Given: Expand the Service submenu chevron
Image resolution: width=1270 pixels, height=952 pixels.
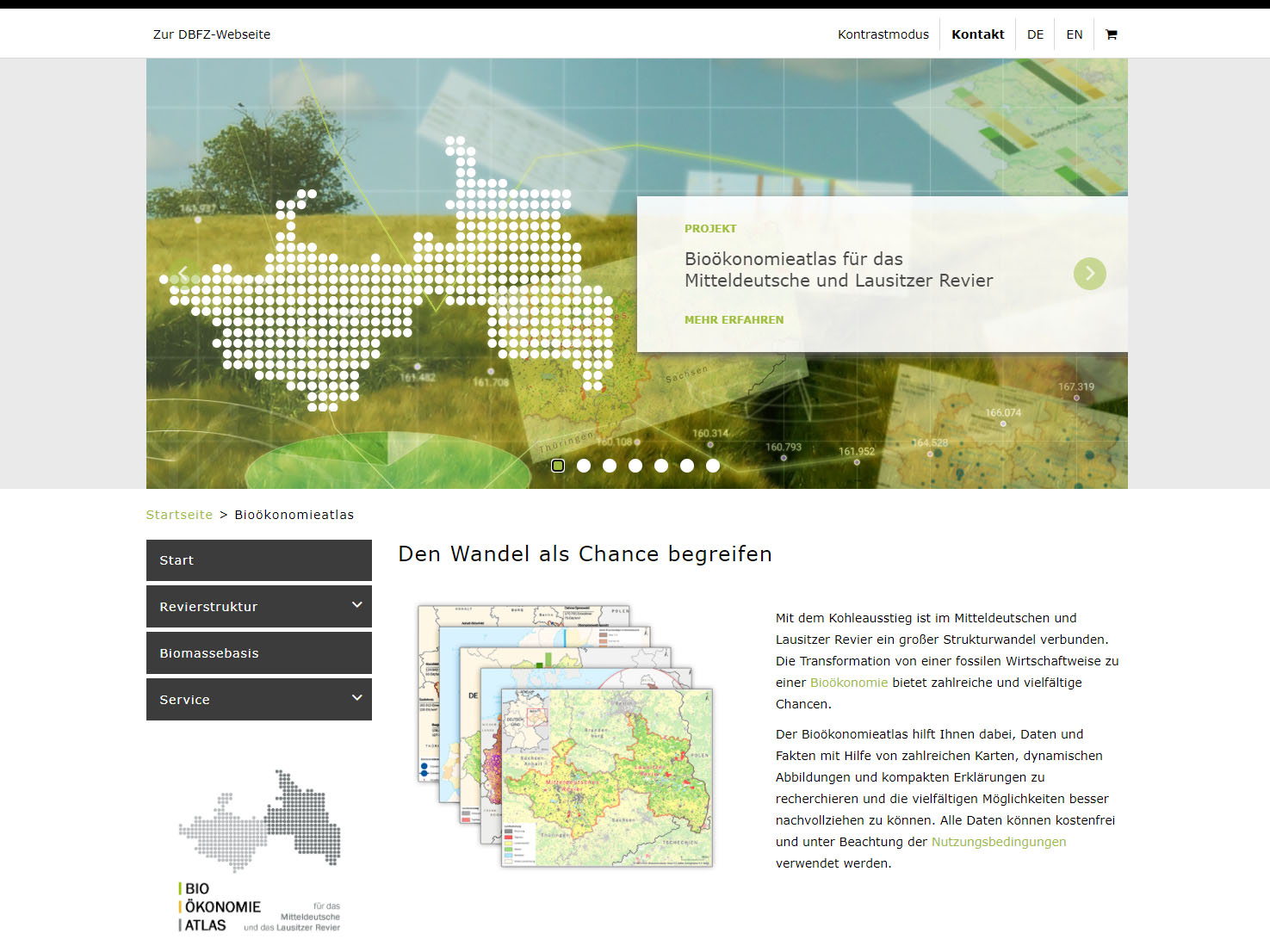Looking at the screenshot, I should [356, 699].
